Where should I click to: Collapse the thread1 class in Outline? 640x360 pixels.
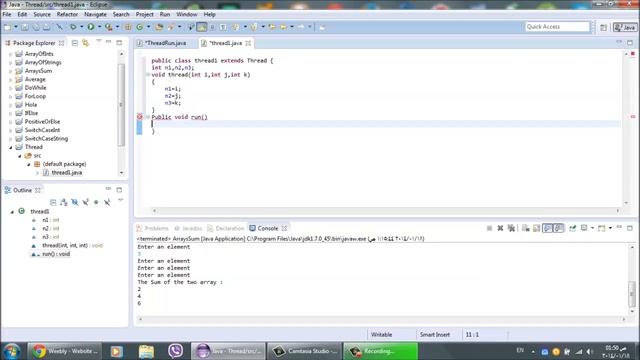(x=12, y=211)
